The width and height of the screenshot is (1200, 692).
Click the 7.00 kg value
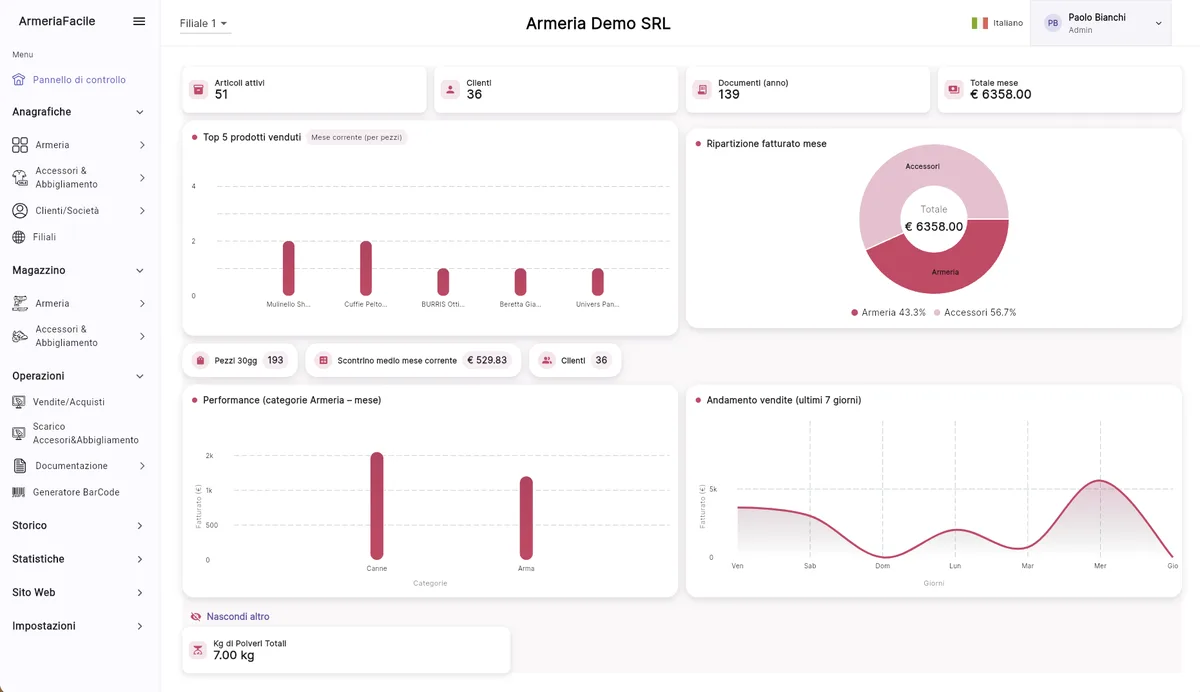(x=234, y=656)
